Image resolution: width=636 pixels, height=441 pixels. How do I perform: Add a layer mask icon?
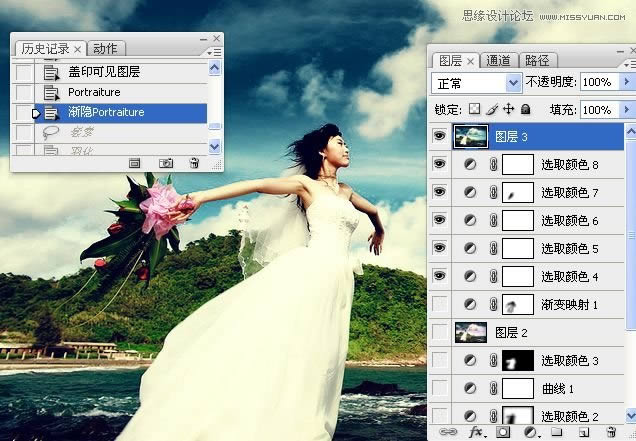[x=504, y=432]
